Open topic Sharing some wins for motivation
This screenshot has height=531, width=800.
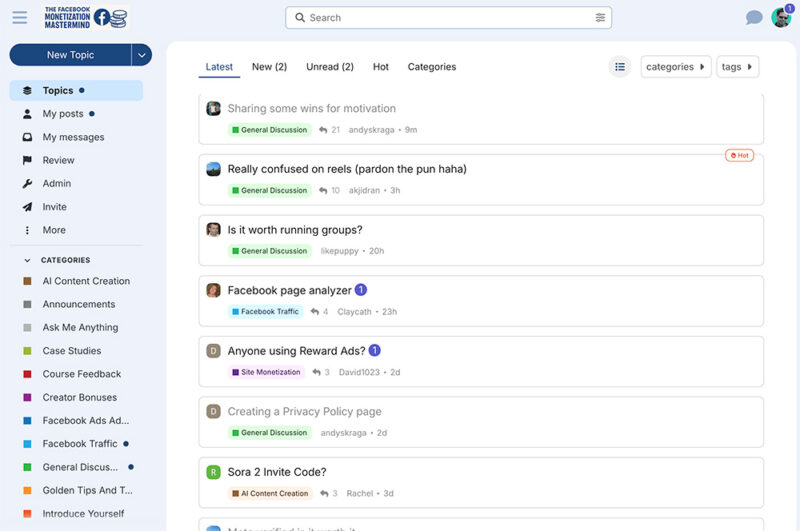(312, 108)
